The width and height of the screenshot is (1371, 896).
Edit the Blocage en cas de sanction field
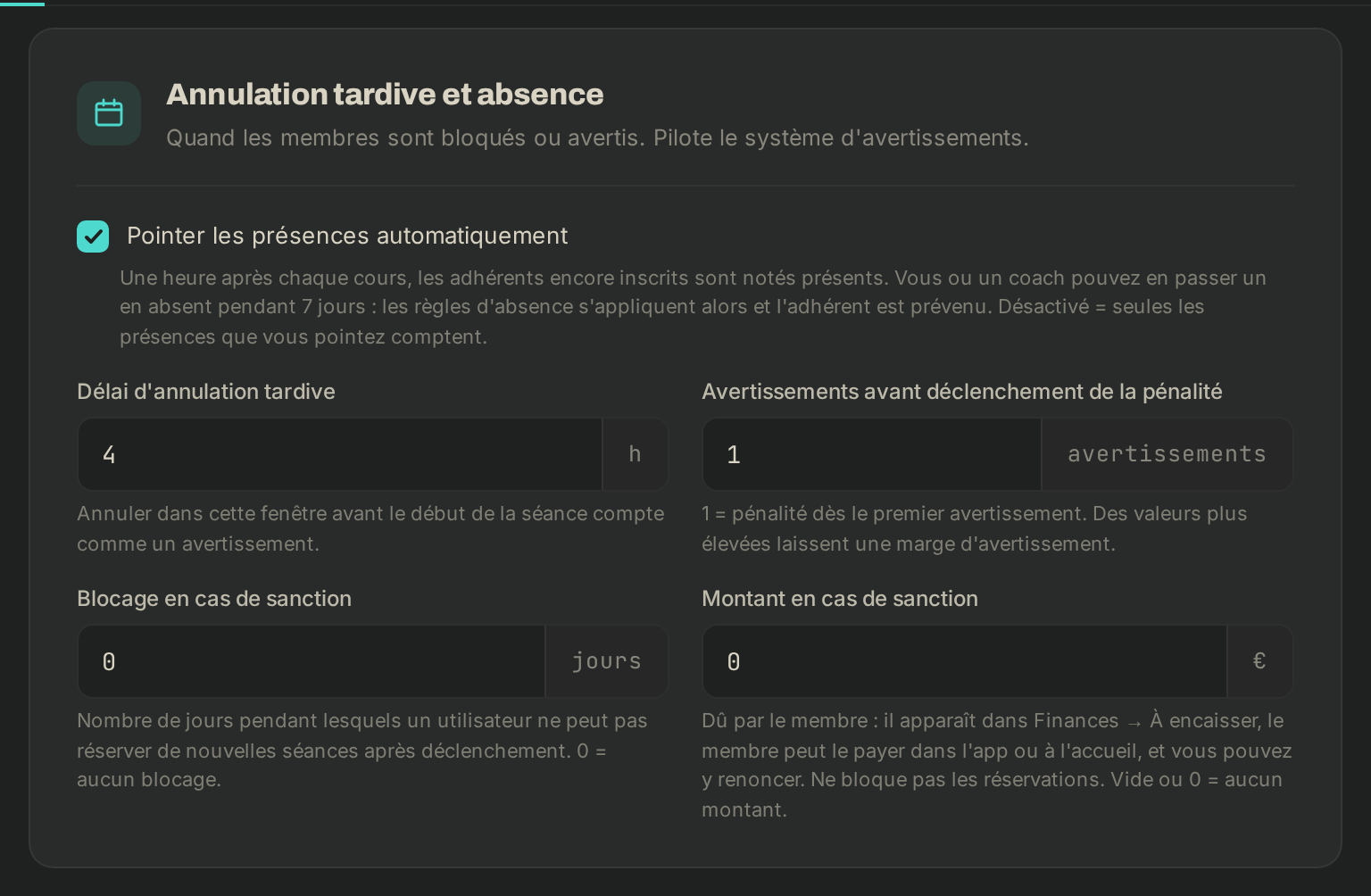tap(312, 661)
